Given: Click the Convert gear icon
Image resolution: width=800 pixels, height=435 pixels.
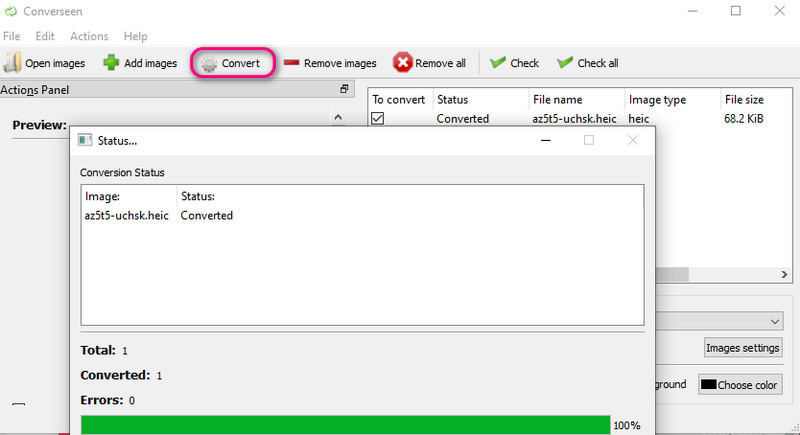Looking at the screenshot, I should tap(209, 64).
